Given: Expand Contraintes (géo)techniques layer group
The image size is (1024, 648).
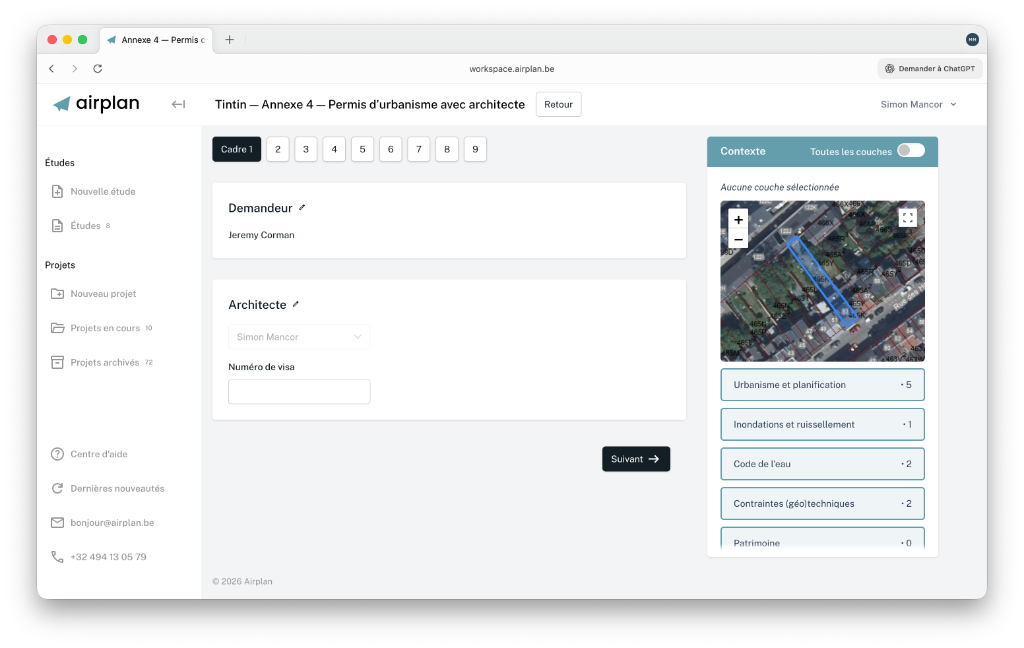Looking at the screenshot, I should tap(822, 504).
